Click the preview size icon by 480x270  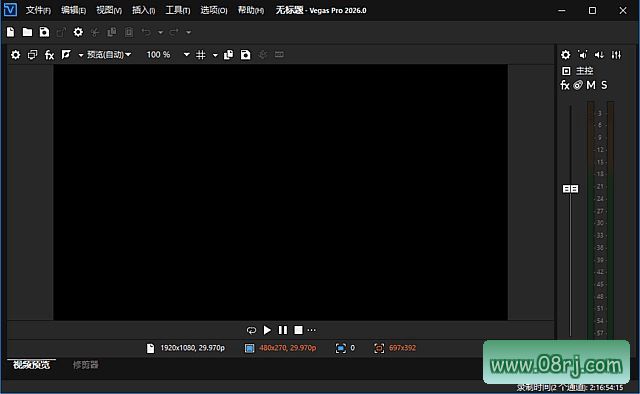coord(249,348)
